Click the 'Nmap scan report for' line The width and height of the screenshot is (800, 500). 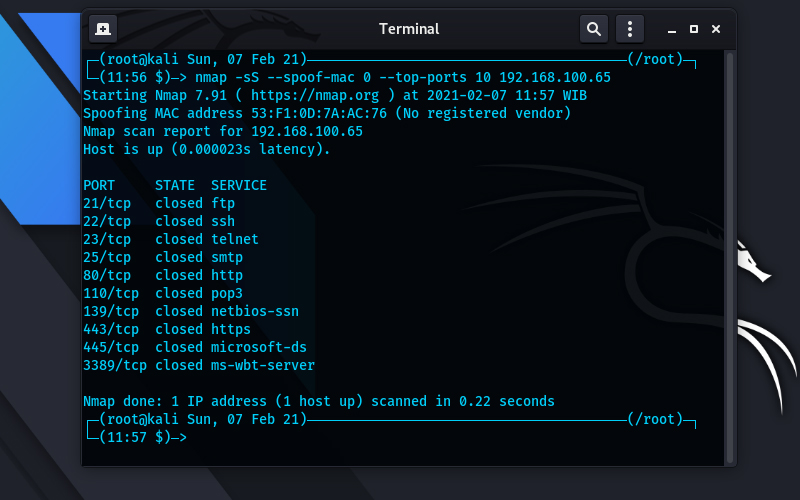point(223,132)
